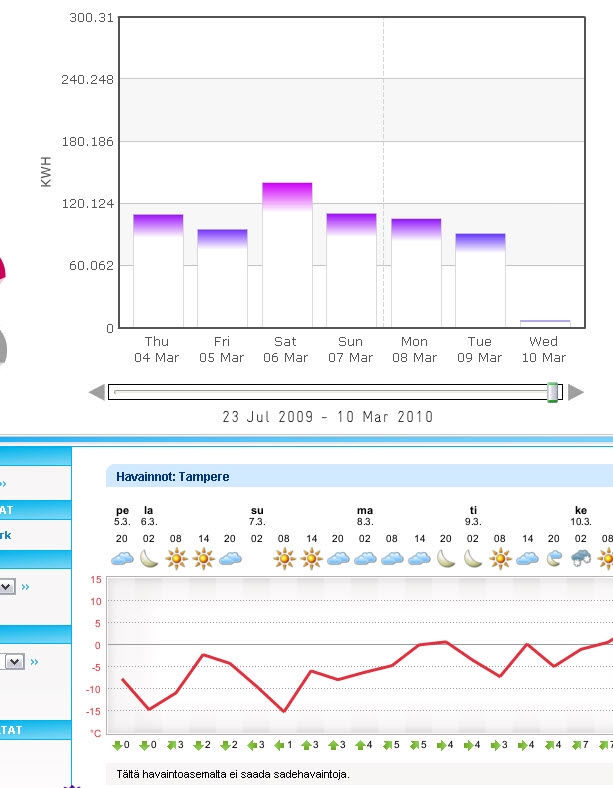Click the green handle on the date range slider
Viewport: 613px width, 788px height.
(553, 392)
